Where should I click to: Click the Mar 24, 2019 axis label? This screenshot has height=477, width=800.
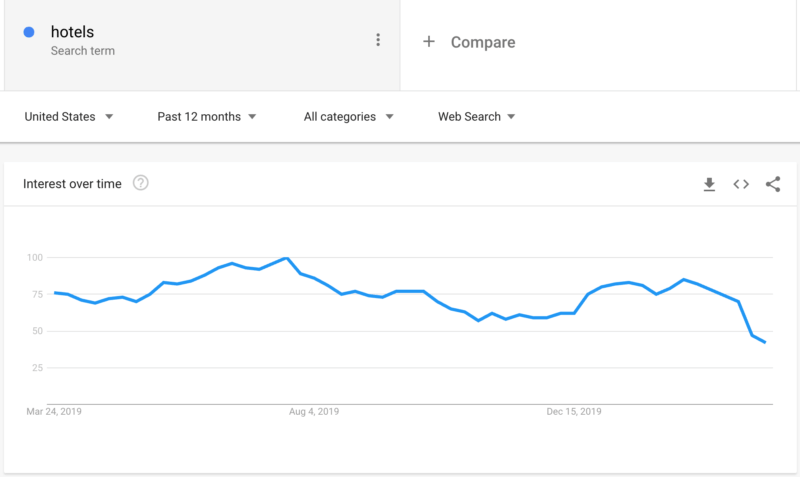56,411
